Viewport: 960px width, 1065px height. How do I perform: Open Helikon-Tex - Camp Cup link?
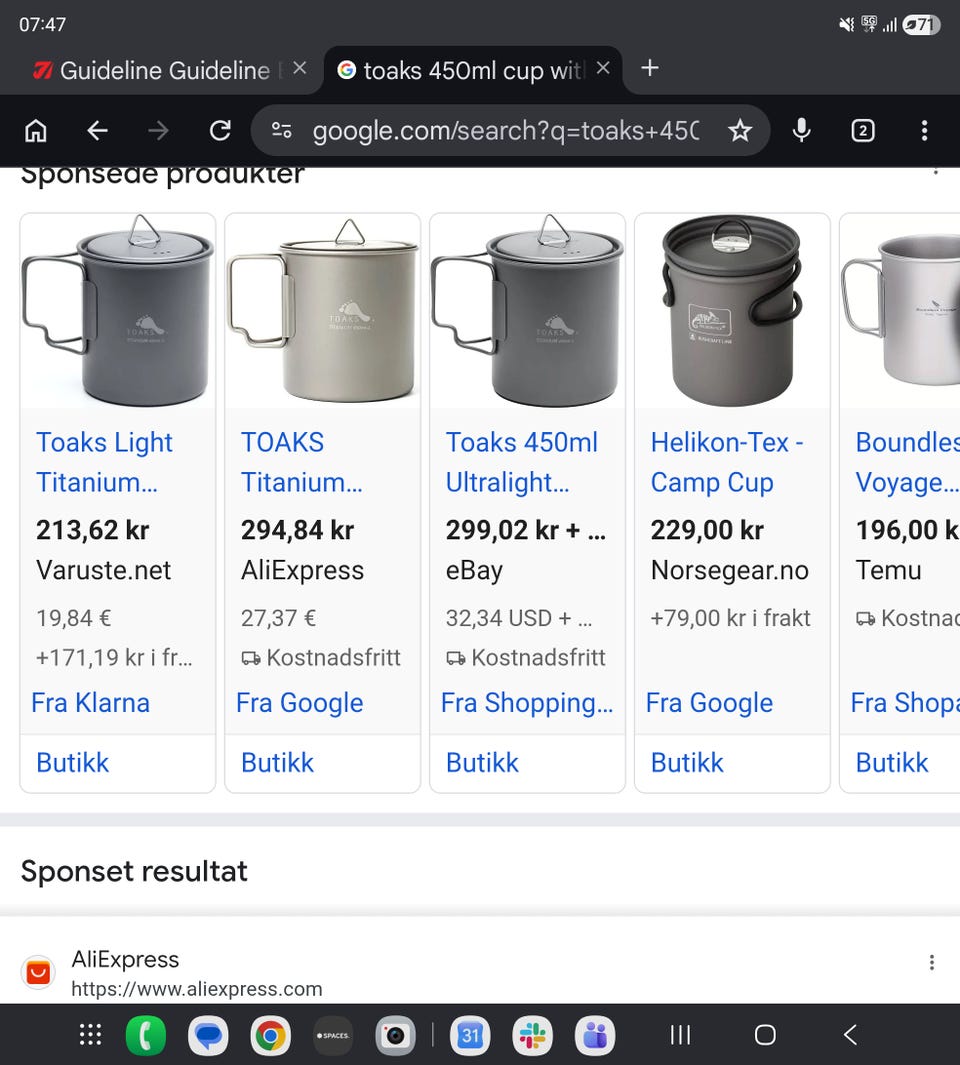coord(727,463)
